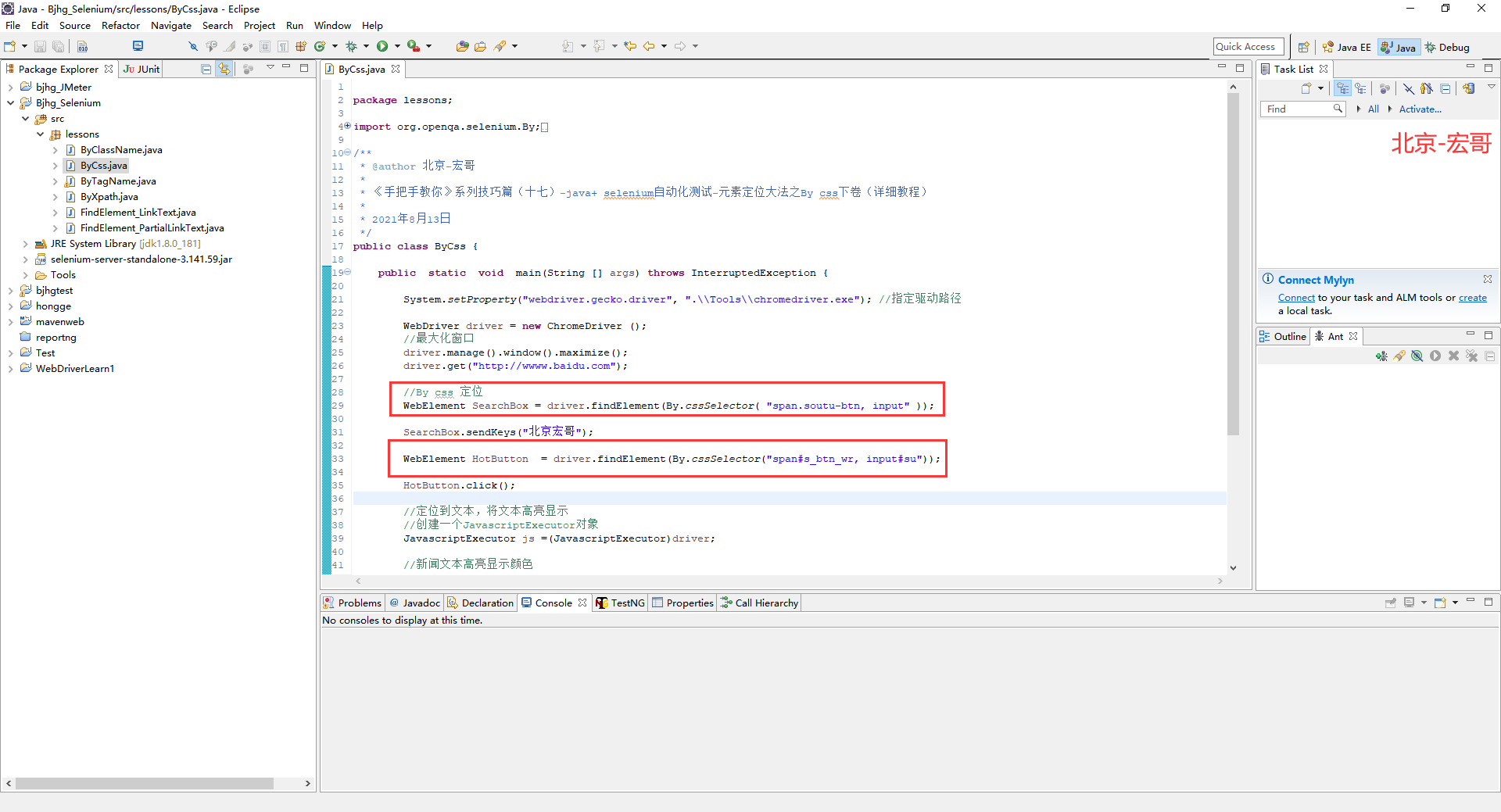Collapse All in Package Explorer
Image resolution: width=1501 pixels, height=812 pixels.
206,69
